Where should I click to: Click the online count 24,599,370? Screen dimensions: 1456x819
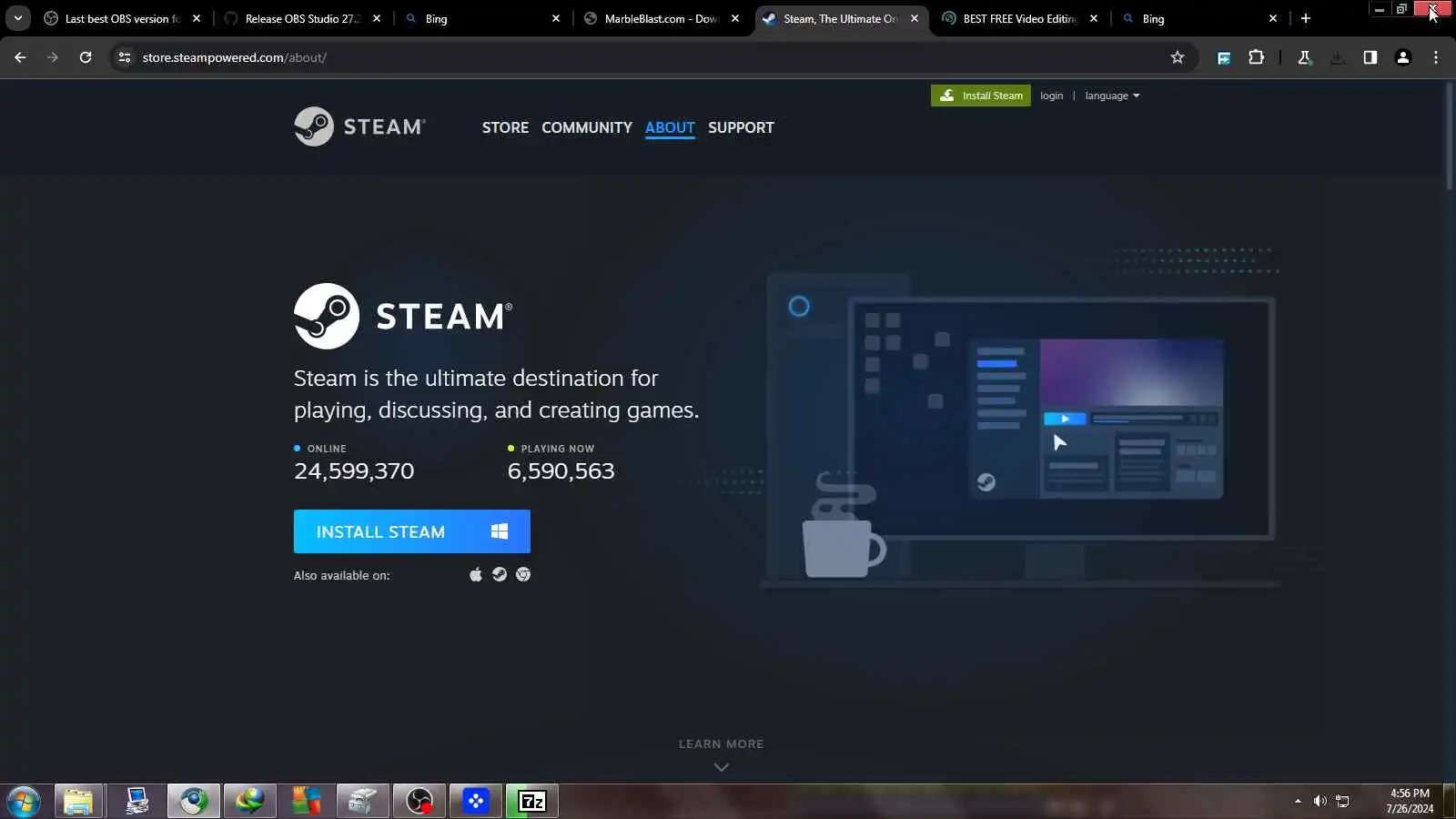[x=354, y=470]
